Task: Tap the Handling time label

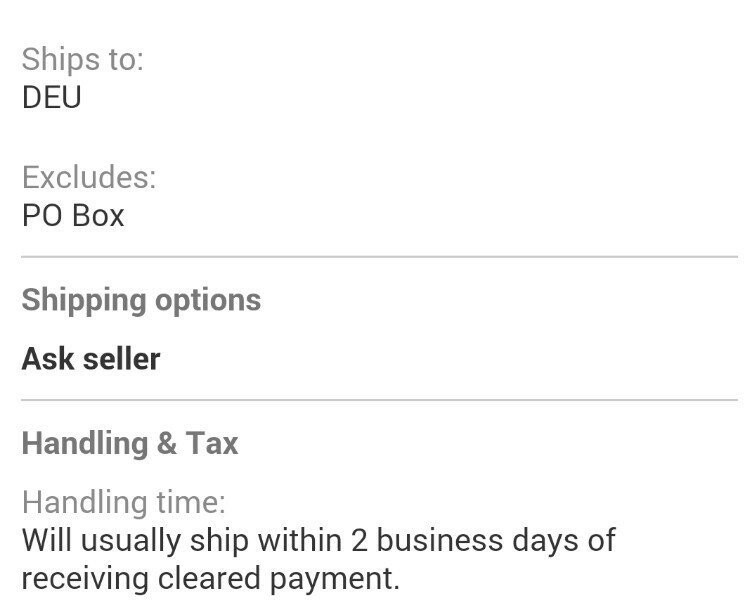Action: [x=123, y=502]
